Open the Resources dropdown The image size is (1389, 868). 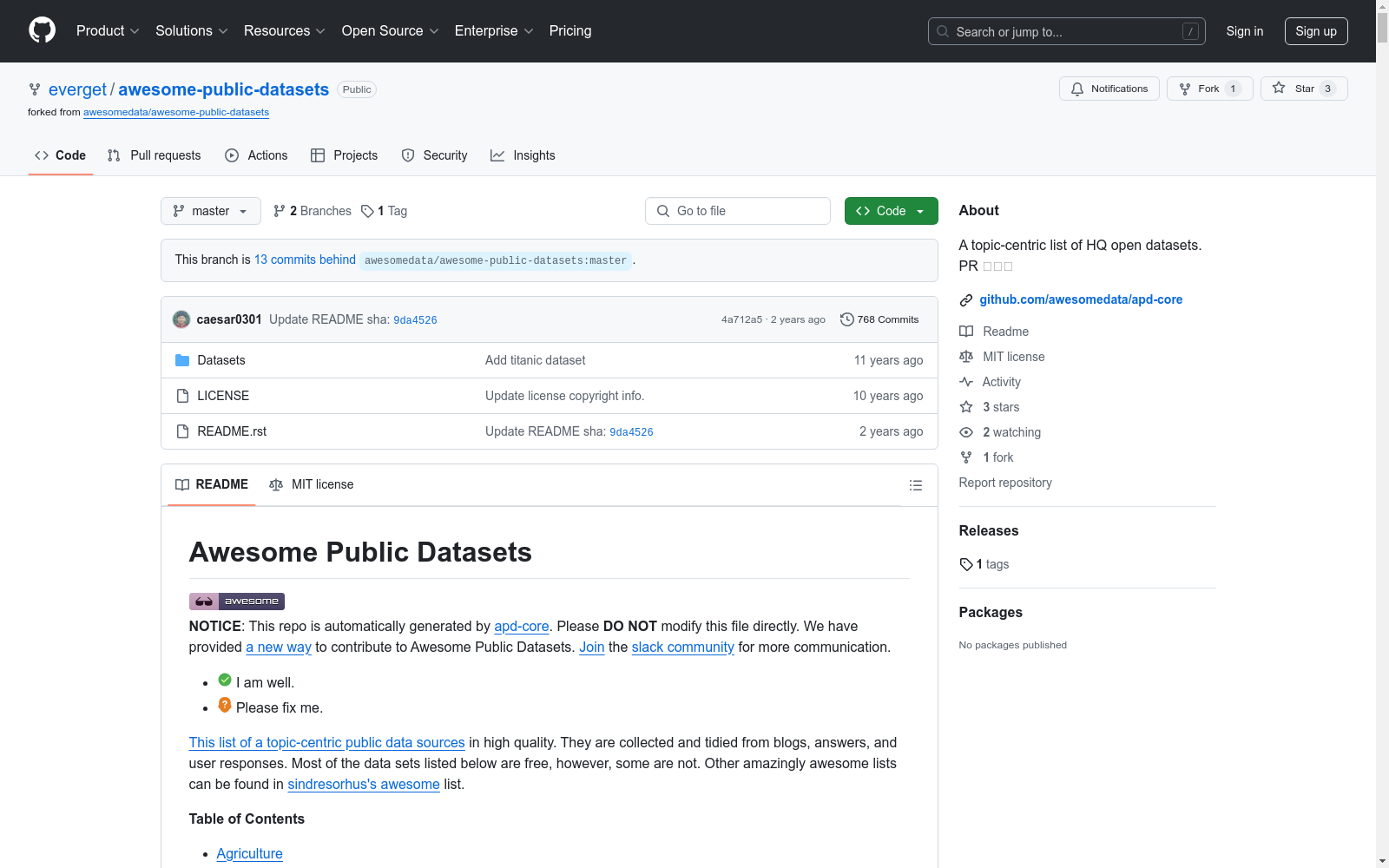(285, 30)
